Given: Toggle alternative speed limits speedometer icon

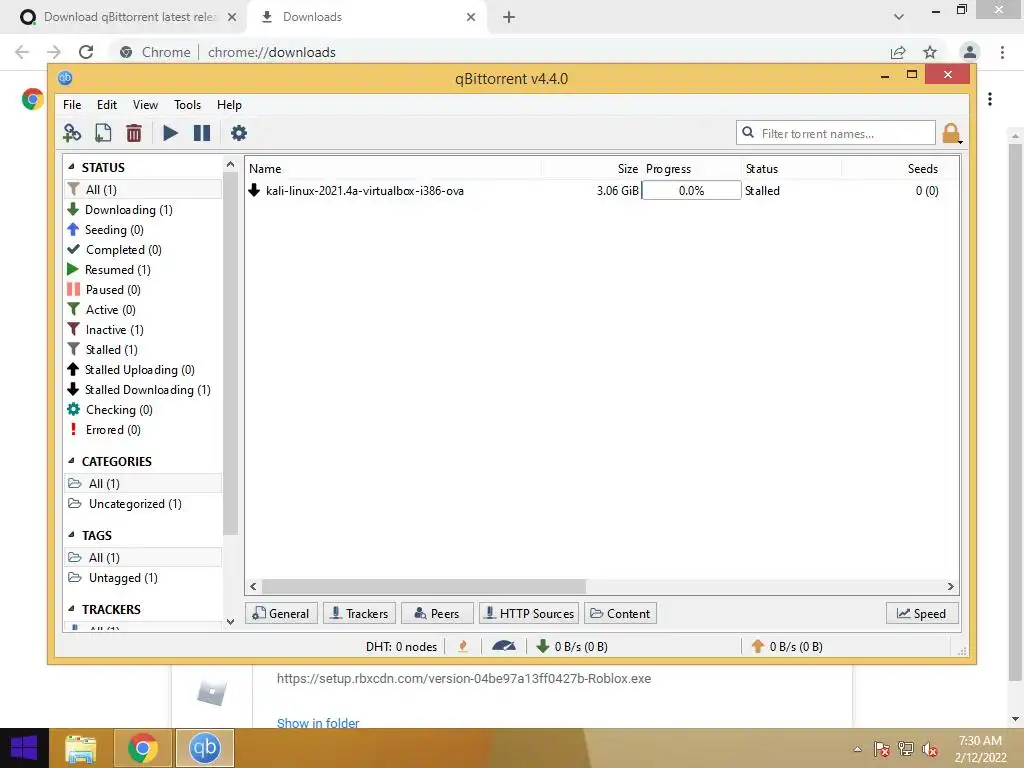Looking at the screenshot, I should click(504, 647).
